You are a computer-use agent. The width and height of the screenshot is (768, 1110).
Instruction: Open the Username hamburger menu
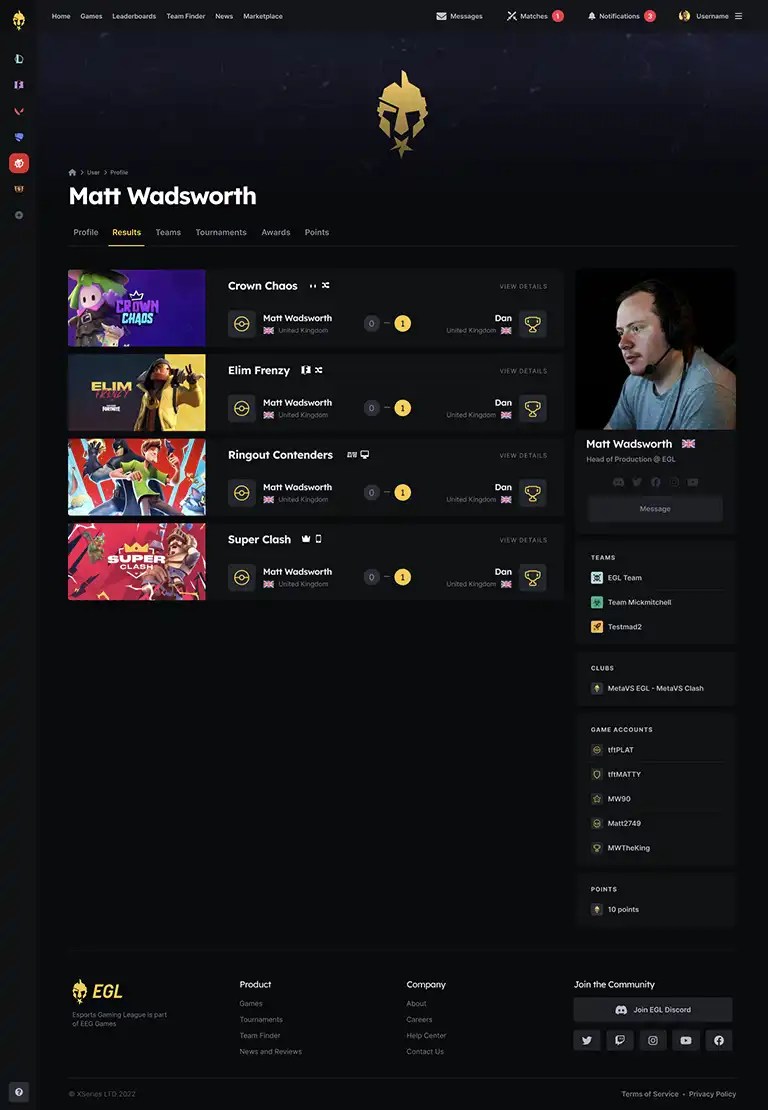point(738,16)
